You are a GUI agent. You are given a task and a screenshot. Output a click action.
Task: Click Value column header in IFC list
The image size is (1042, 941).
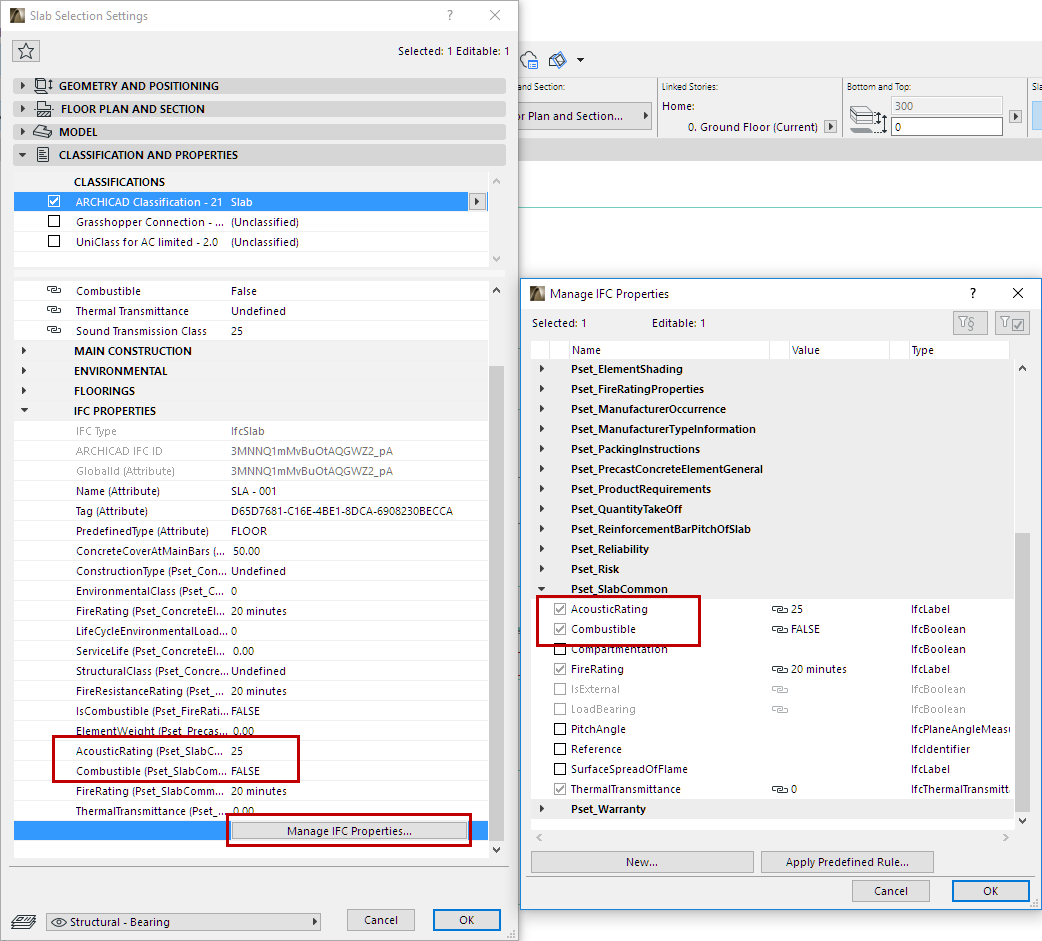point(839,350)
